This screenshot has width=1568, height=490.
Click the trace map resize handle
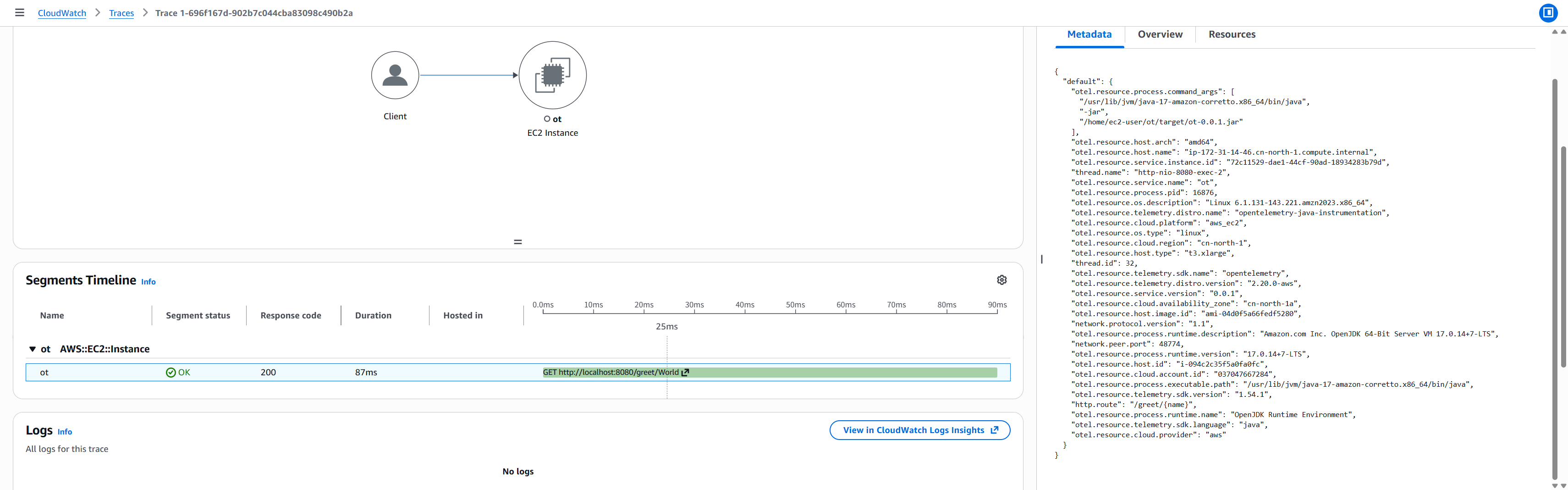coord(518,242)
